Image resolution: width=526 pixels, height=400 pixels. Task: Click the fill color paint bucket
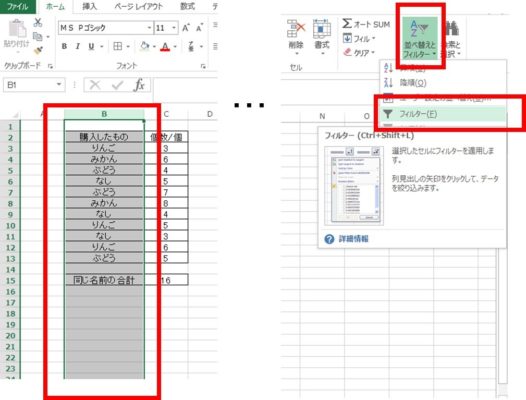(x=145, y=46)
